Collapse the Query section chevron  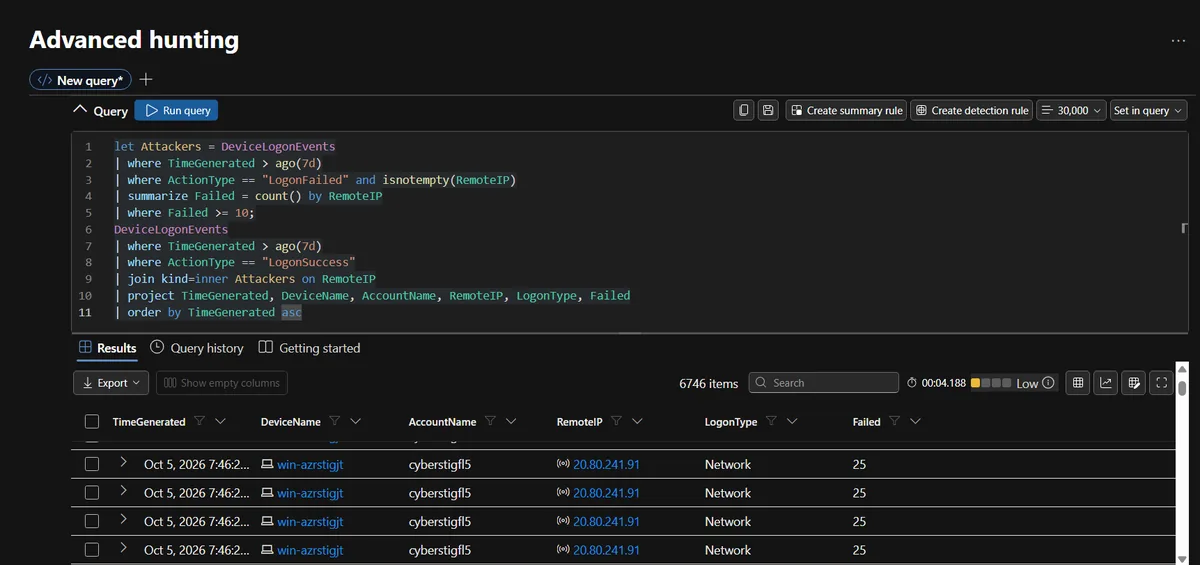click(x=81, y=110)
